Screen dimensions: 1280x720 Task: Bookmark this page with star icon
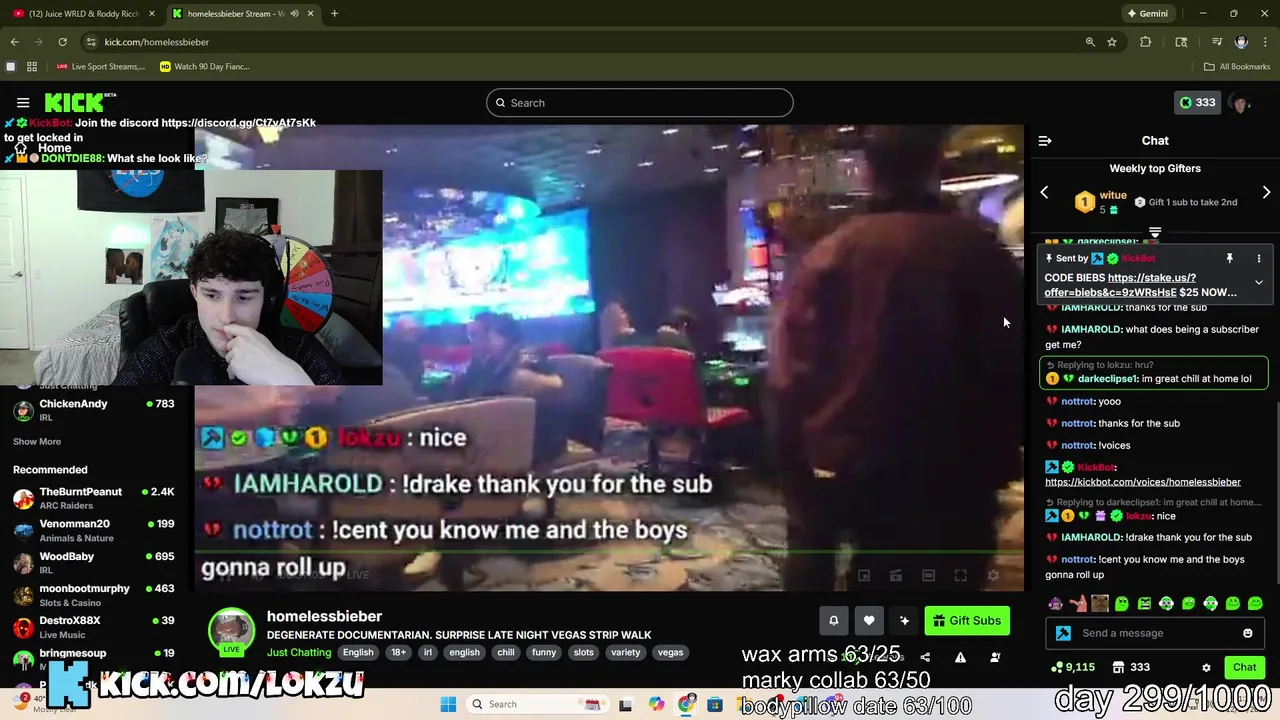click(x=1112, y=42)
